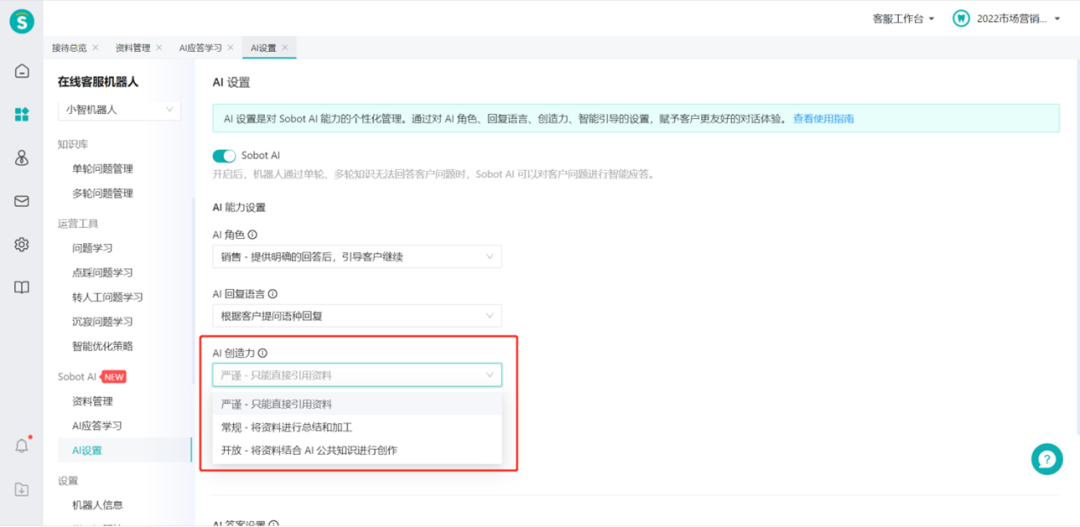Click the 知识库 section label

click(x=73, y=144)
